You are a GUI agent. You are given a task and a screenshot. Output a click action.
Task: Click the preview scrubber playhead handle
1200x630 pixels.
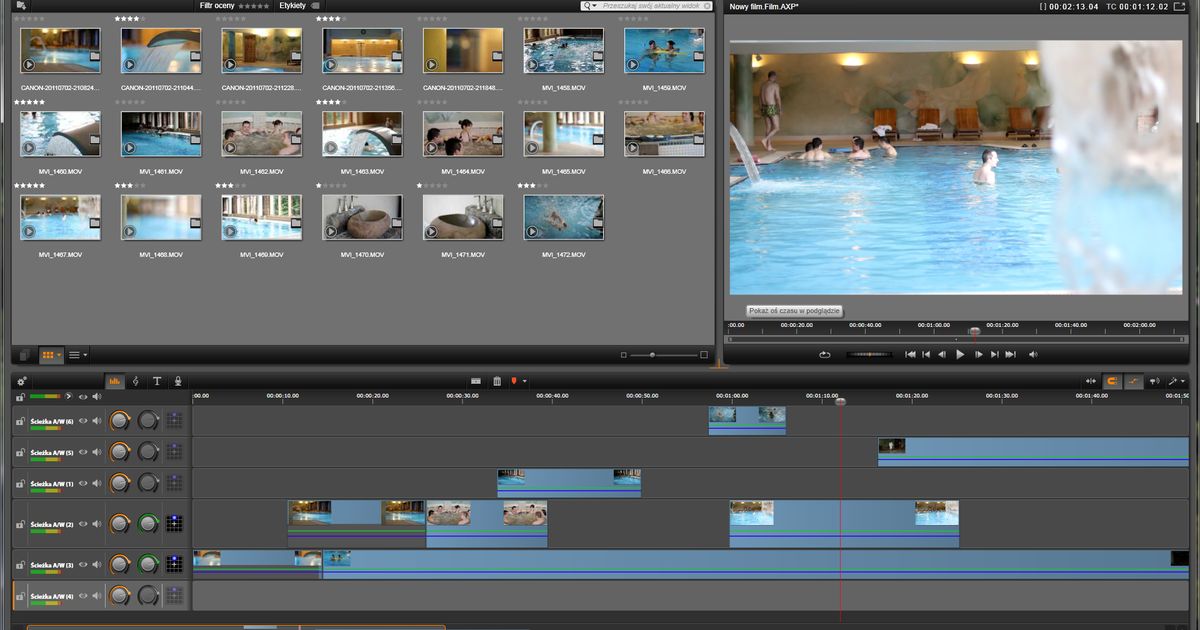click(975, 331)
